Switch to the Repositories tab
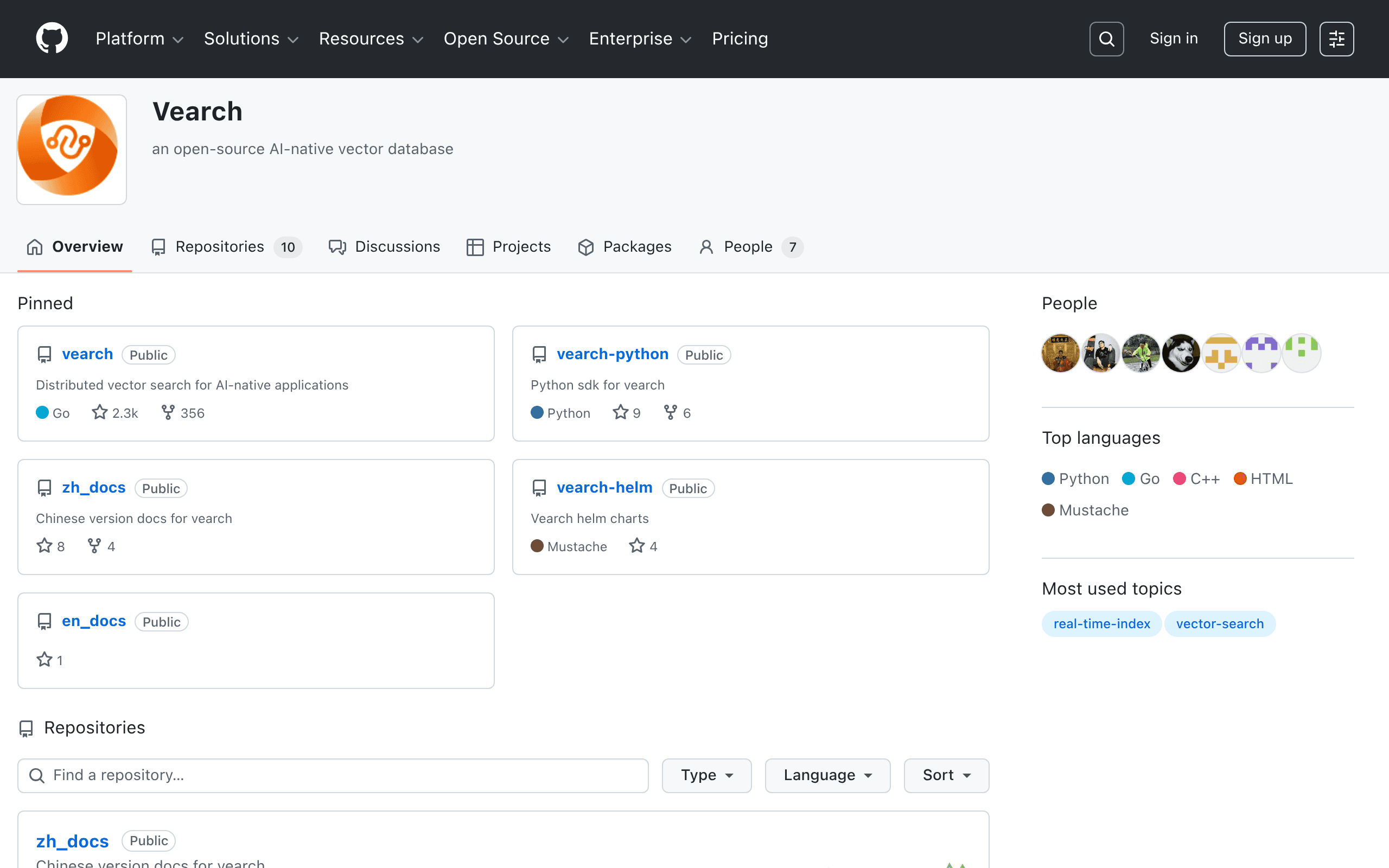 coord(226,247)
